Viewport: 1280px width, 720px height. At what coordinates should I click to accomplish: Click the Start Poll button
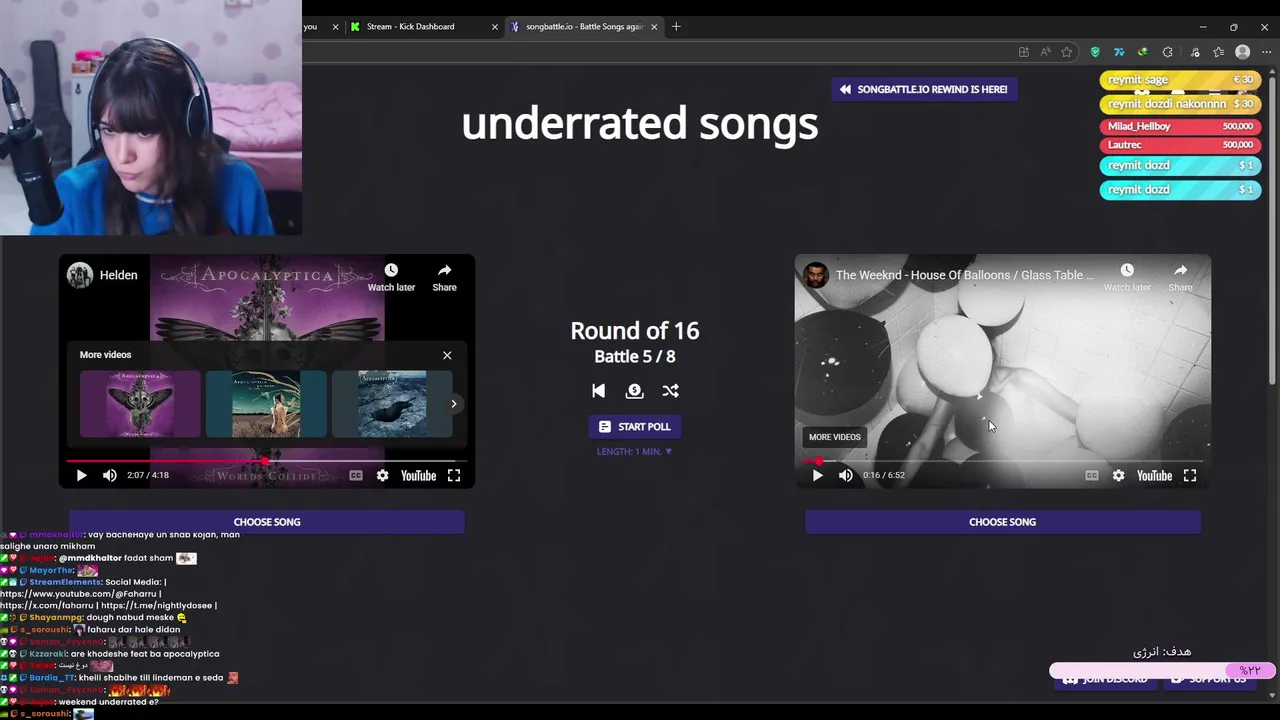[635, 427]
